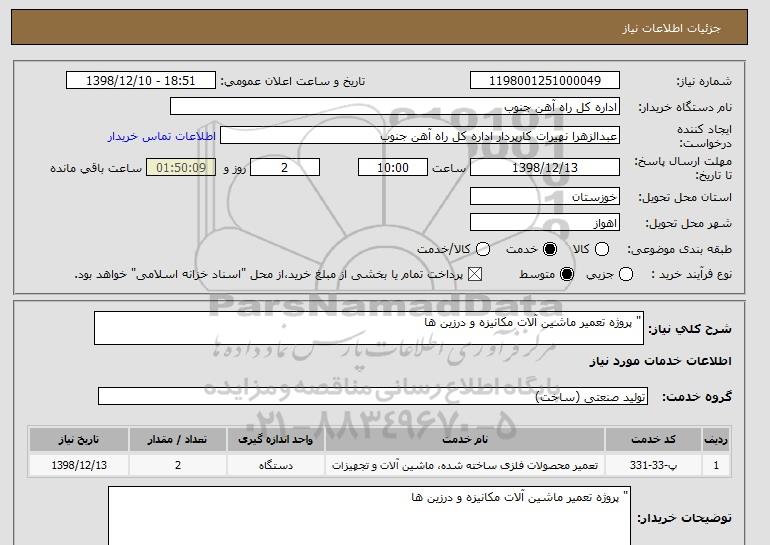Choose the جزیی purchase process option

click(626, 274)
